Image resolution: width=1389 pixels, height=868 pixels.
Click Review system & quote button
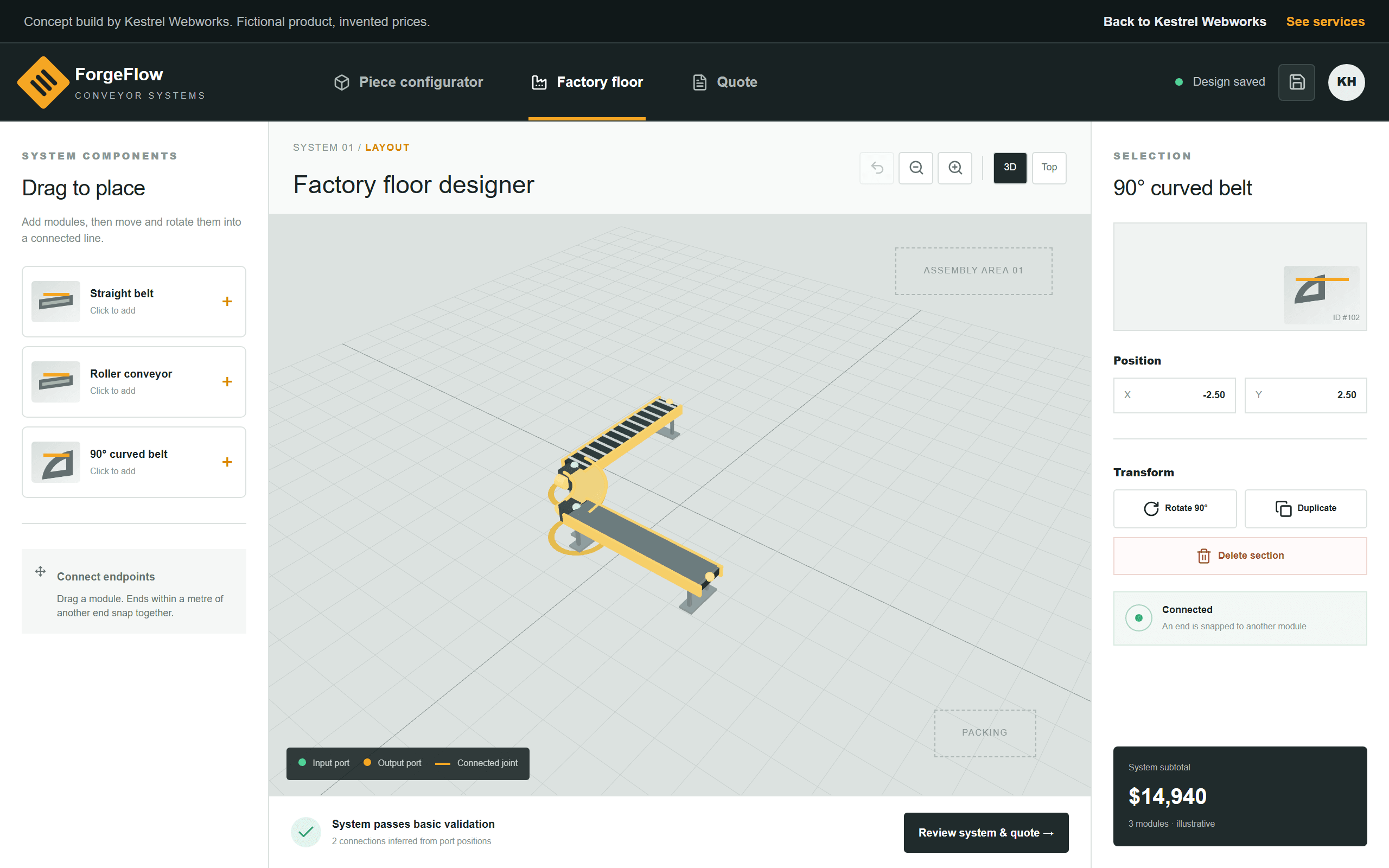(x=986, y=832)
